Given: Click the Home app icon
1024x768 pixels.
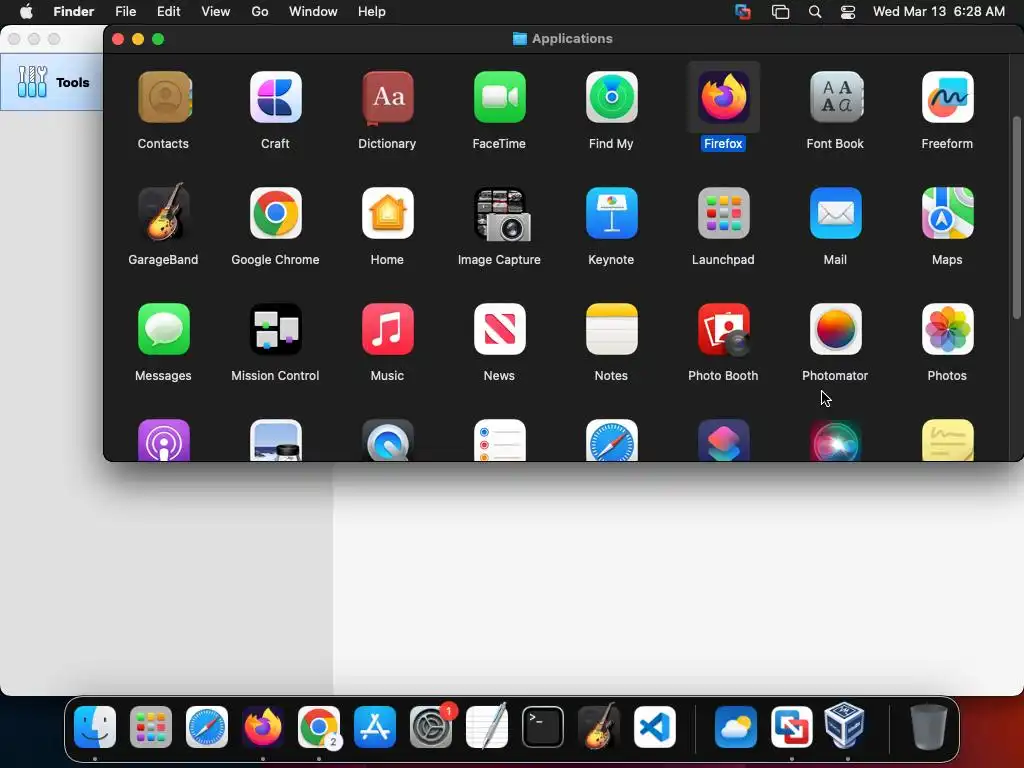Looking at the screenshot, I should [387, 213].
